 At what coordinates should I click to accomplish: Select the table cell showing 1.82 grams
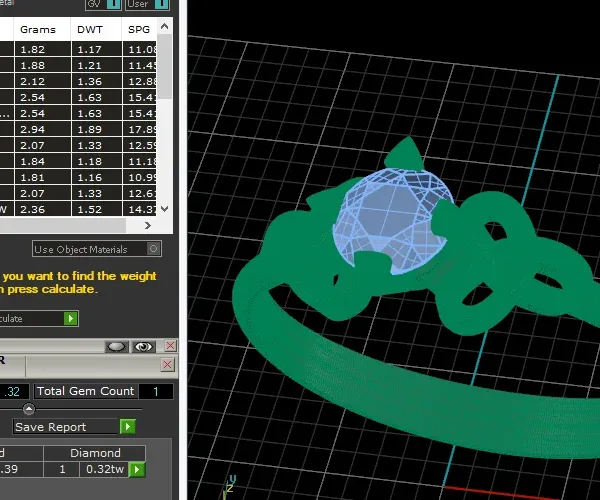point(42,49)
